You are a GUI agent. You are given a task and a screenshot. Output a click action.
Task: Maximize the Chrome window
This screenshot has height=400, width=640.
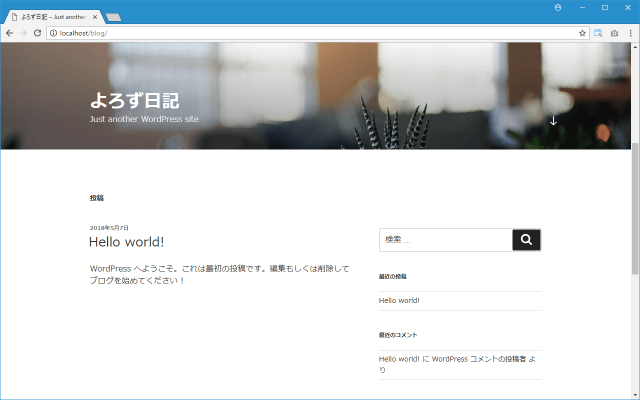point(605,7)
